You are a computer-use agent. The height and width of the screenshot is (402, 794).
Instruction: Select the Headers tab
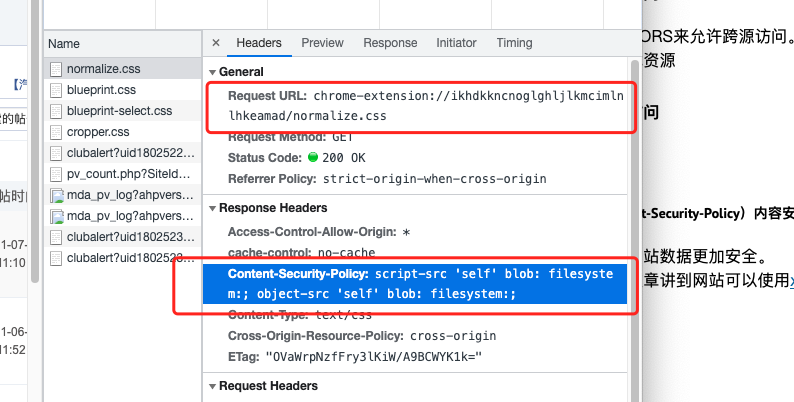pyautogui.click(x=258, y=43)
